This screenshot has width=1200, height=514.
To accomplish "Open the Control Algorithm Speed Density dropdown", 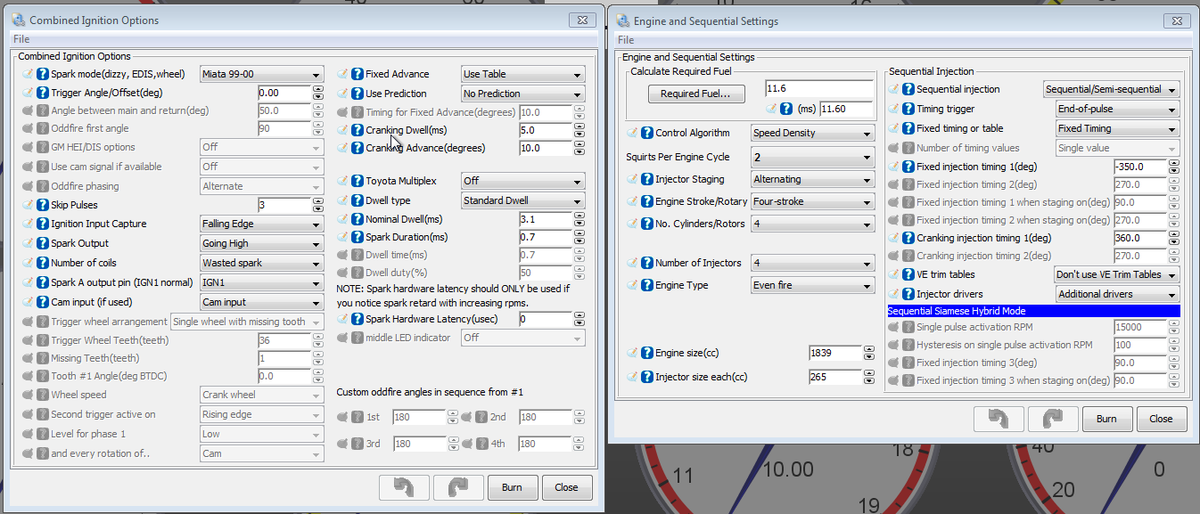I will click(812, 133).
